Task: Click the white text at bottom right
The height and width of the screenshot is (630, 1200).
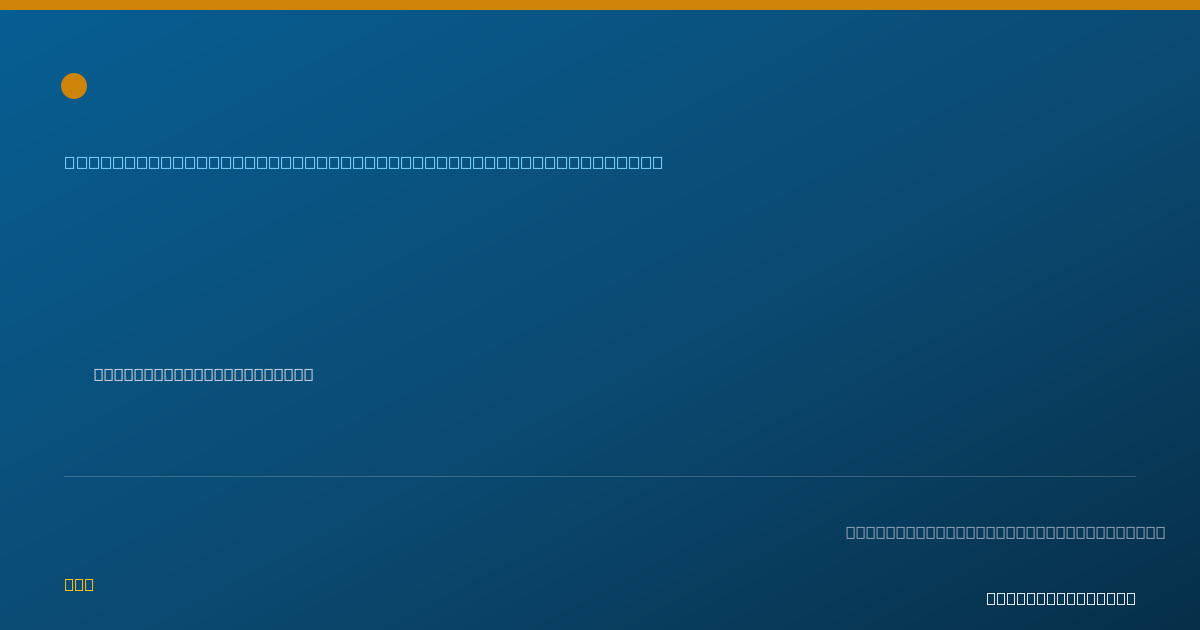Action: 1061,598
